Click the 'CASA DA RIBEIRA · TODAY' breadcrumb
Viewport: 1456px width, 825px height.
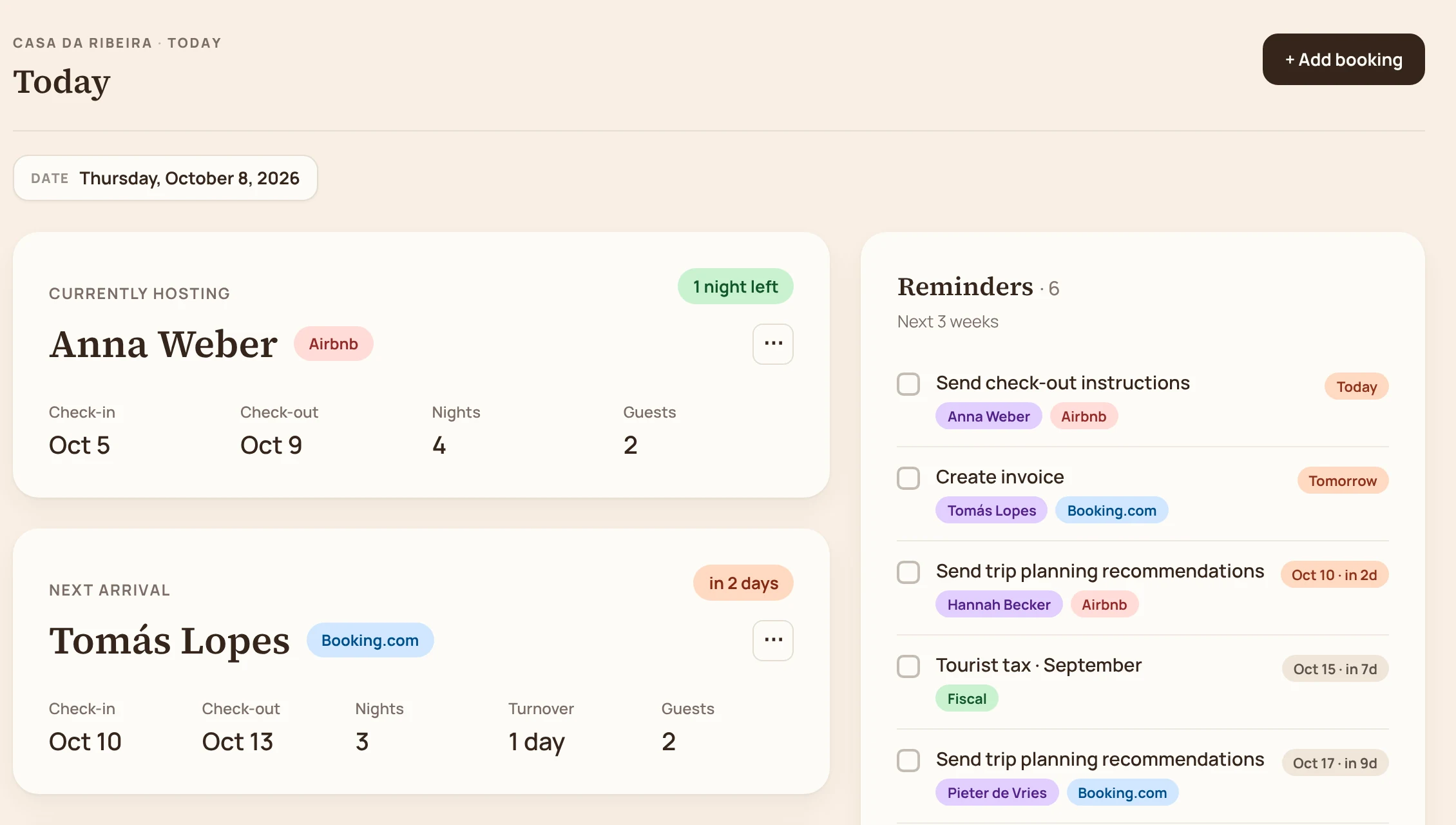117,43
